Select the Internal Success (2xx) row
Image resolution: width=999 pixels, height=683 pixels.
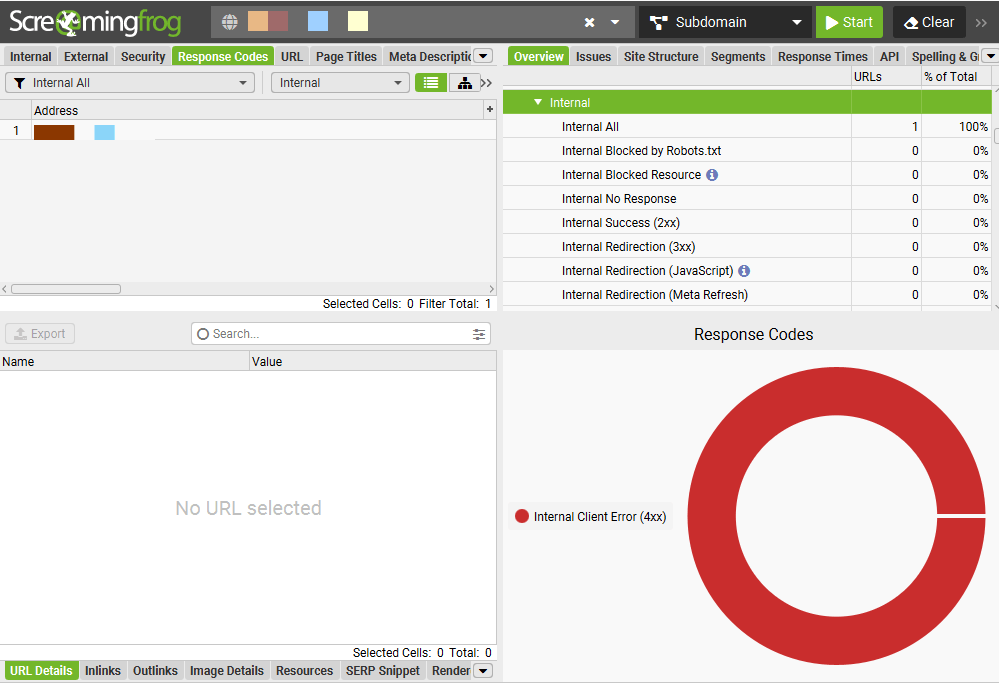pyautogui.click(x=747, y=223)
